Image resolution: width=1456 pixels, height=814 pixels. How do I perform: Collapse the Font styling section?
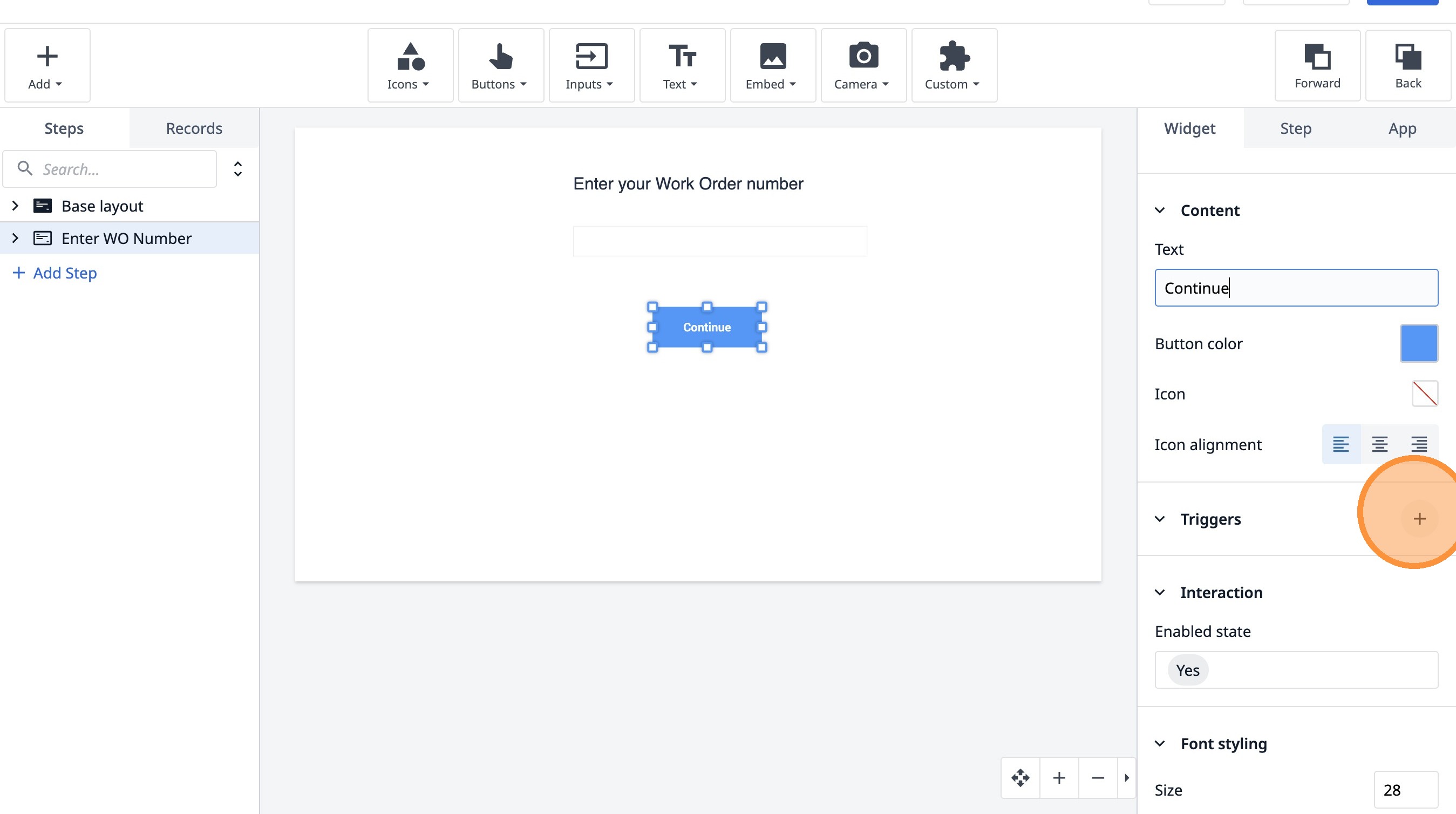(x=1160, y=743)
